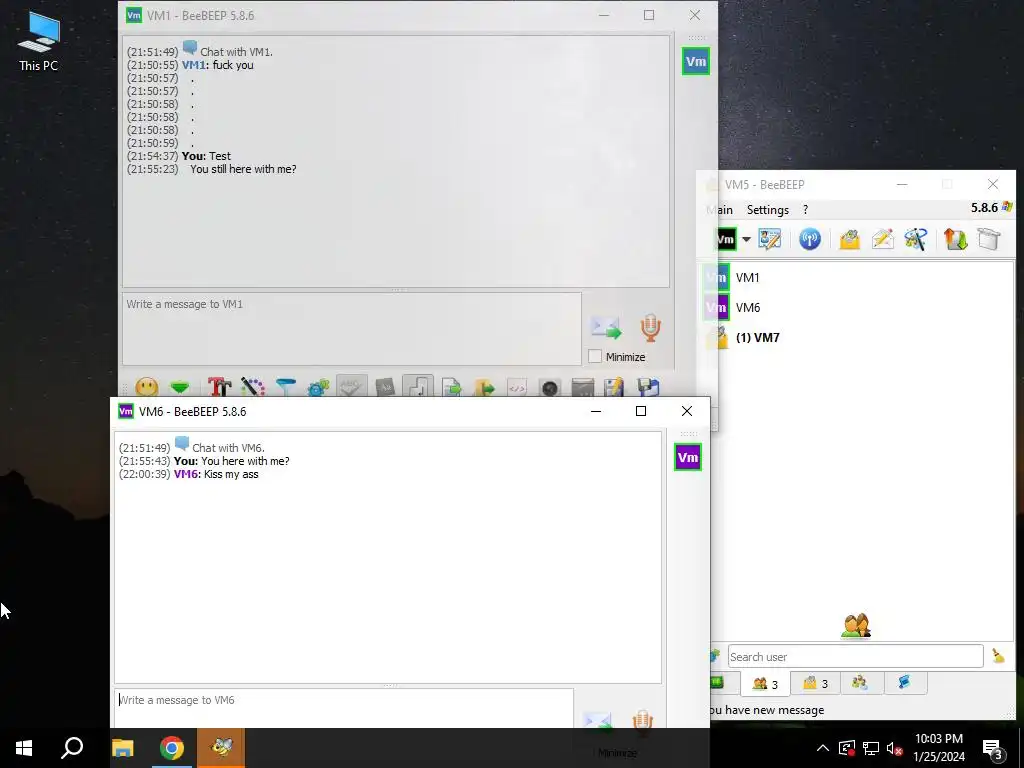Switch to the blue flag tab in VM5 window
The image size is (1024, 768).
tap(904, 682)
